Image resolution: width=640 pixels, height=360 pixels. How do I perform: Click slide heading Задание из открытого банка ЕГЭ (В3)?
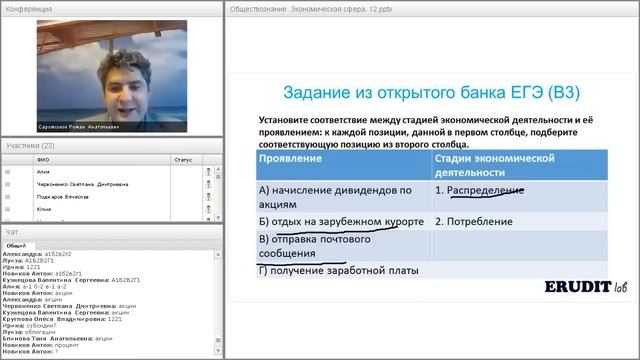pos(431,92)
